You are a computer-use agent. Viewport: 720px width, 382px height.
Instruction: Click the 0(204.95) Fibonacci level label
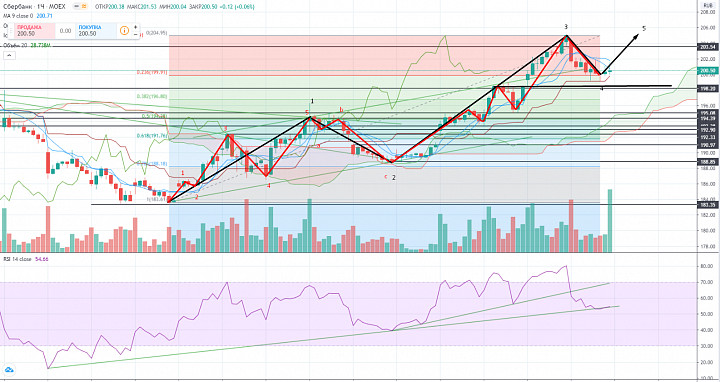click(156, 34)
